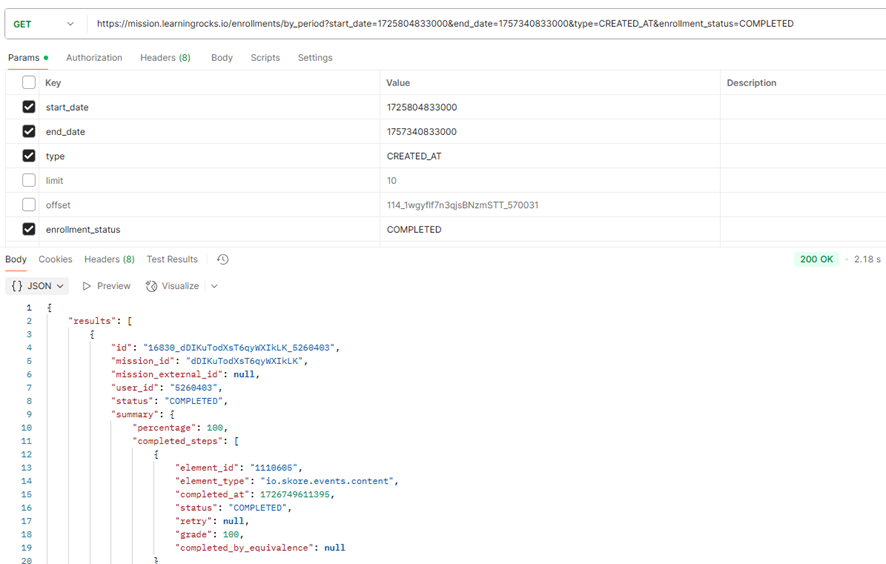Enable the offset parameter checkbox
Viewport: 886px width, 564px height.
[x=29, y=205]
